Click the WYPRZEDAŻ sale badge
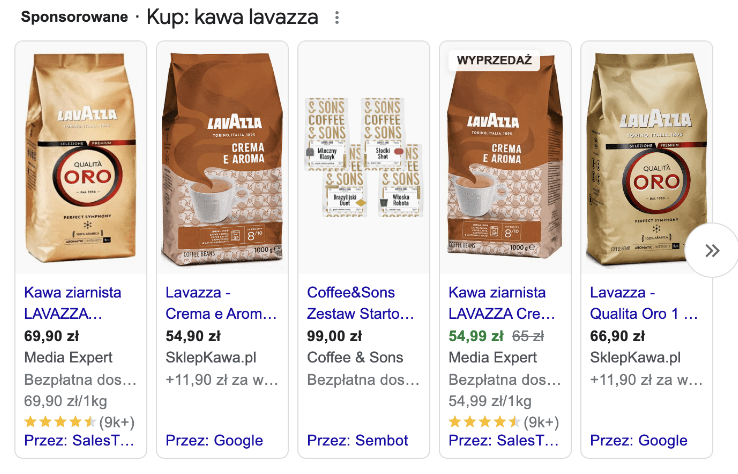The height and width of the screenshot is (474, 738). click(x=494, y=60)
